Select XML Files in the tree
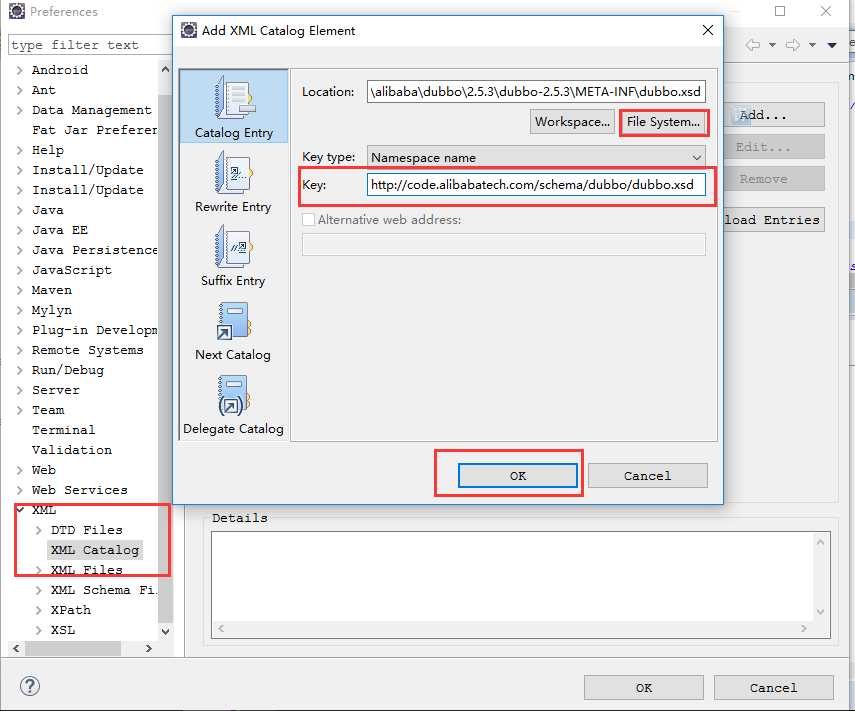 coord(87,570)
